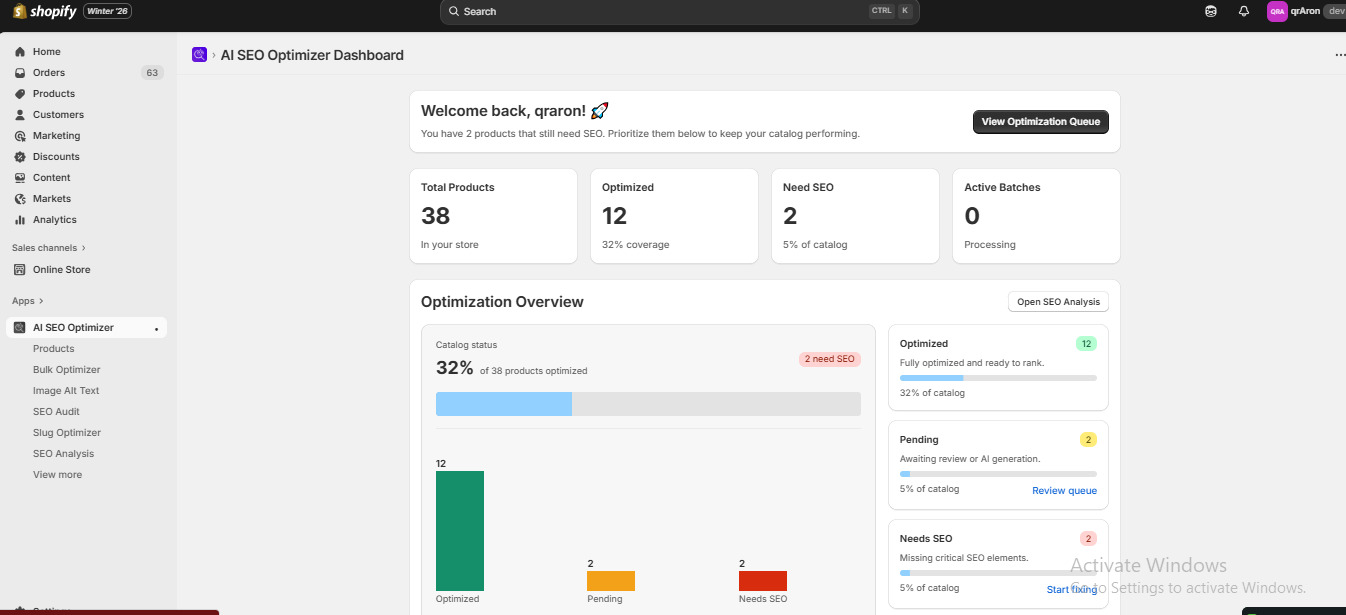Viewport: 1346px width, 615px height.
Task: Click the red Needs SEO chart bar
Action: click(763, 581)
